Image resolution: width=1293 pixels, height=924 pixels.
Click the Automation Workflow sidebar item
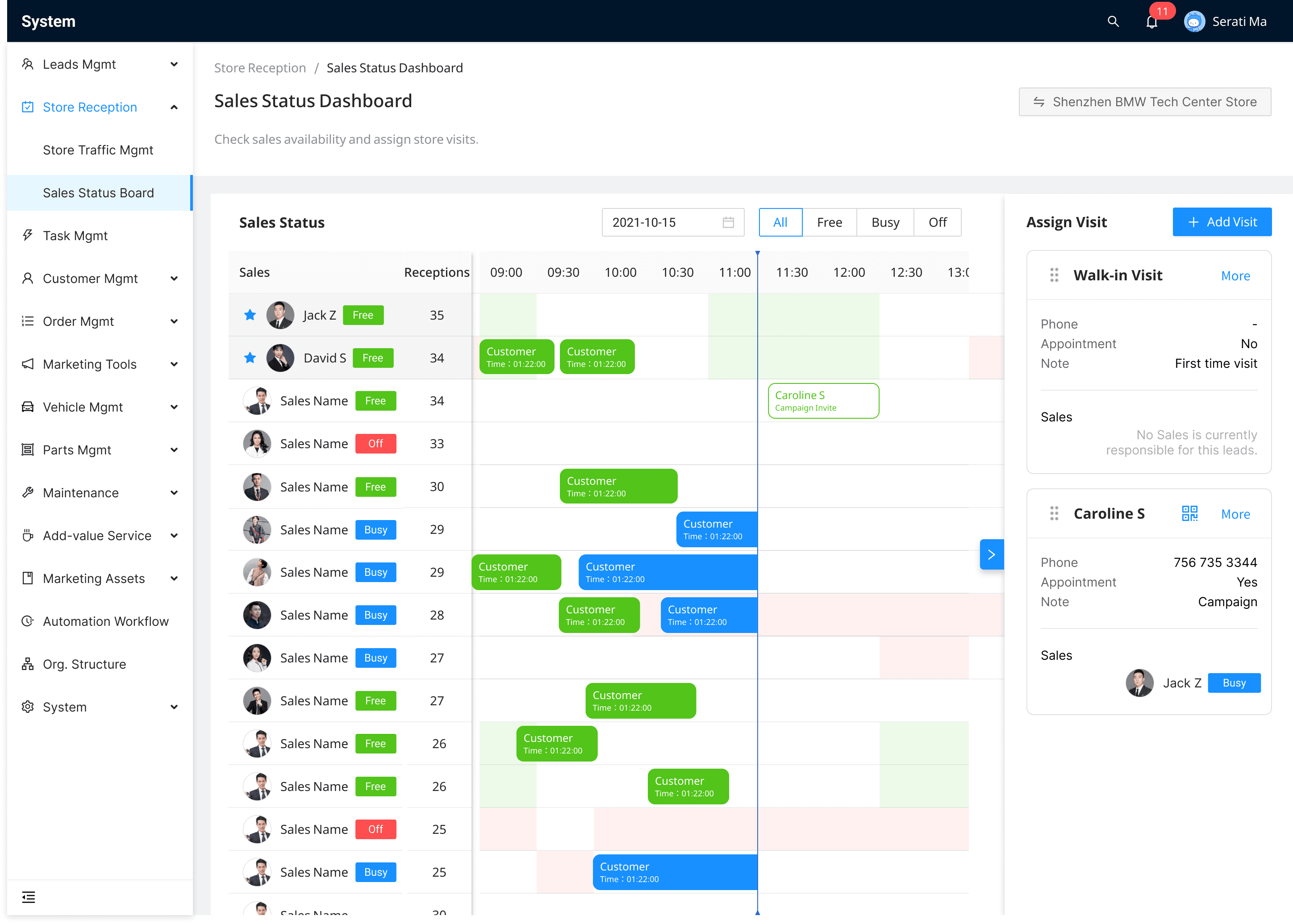(106, 621)
